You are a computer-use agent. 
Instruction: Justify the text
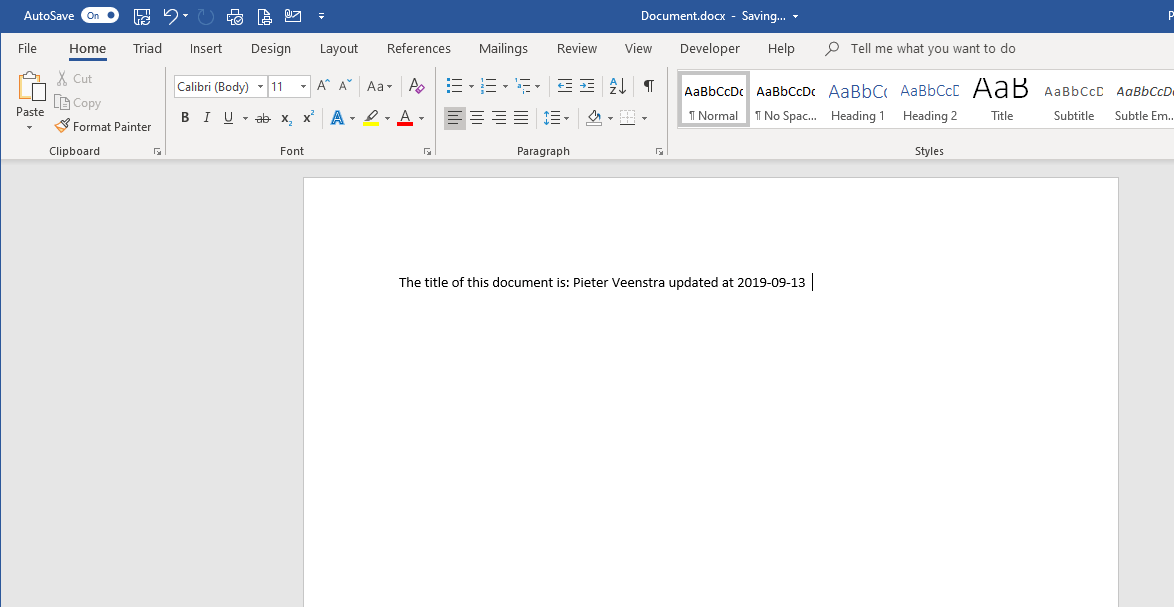[521, 118]
